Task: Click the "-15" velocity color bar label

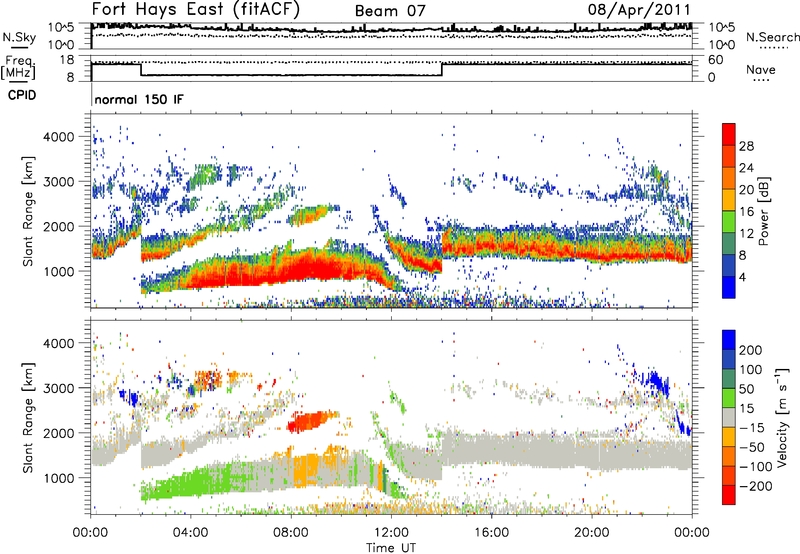Action: [x=752, y=428]
